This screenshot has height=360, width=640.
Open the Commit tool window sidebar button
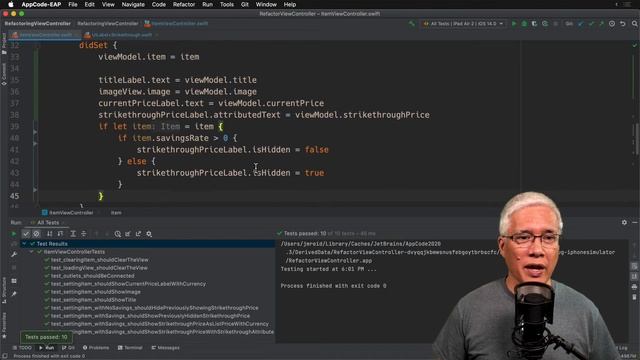[x=4, y=74]
